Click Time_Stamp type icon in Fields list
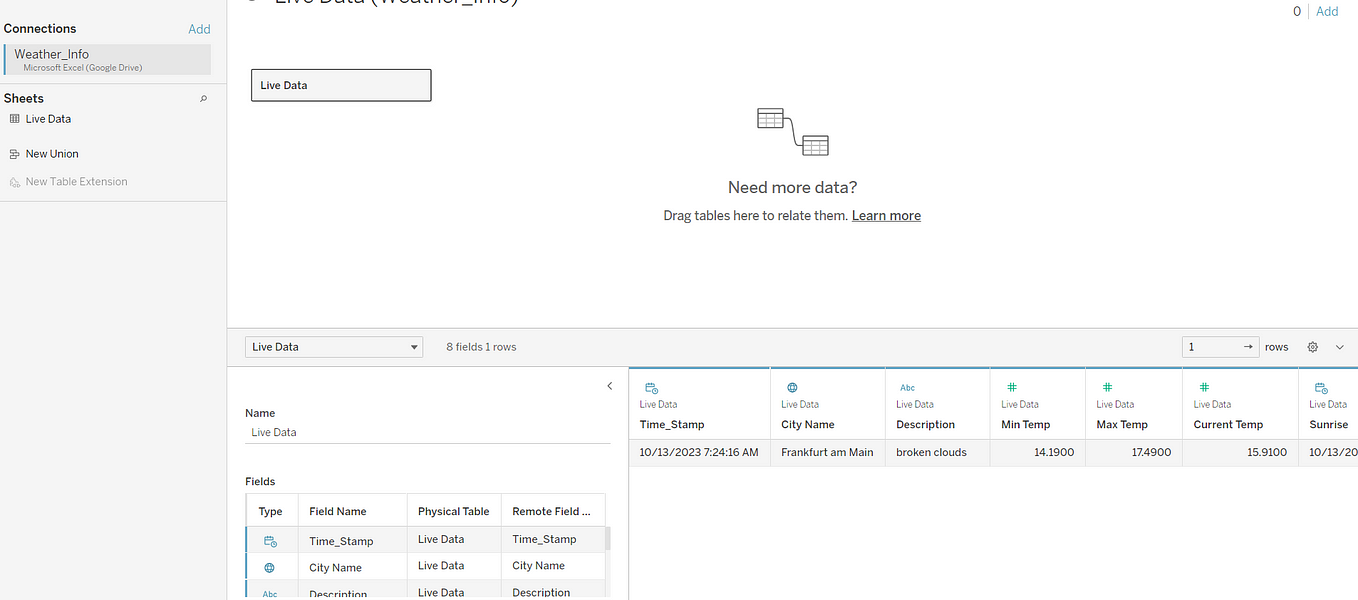Image resolution: width=1358 pixels, height=600 pixels. click(x=270, y=541)
